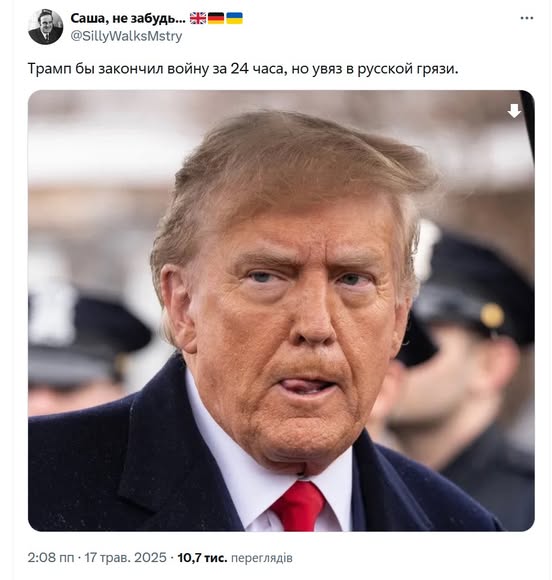
Task: Open display name "Саша, не забудь..."
Action: point(128,18)
